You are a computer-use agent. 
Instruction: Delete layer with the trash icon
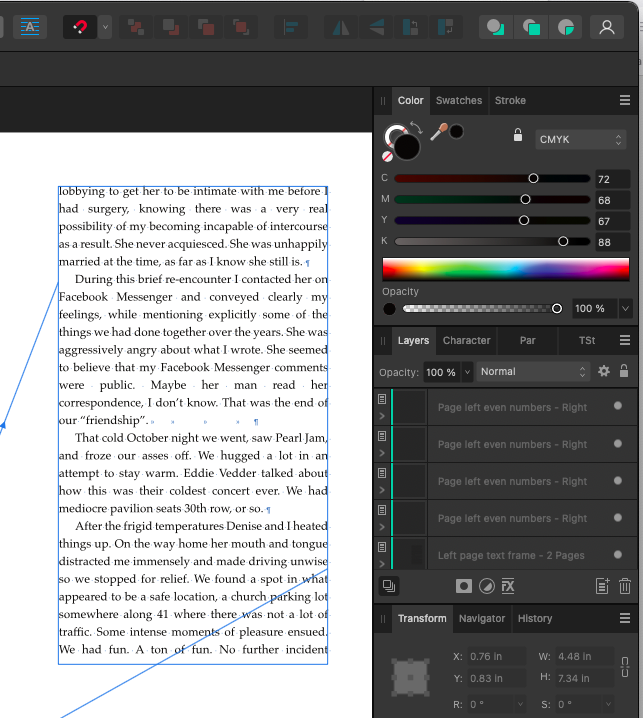tap(625, 586)
